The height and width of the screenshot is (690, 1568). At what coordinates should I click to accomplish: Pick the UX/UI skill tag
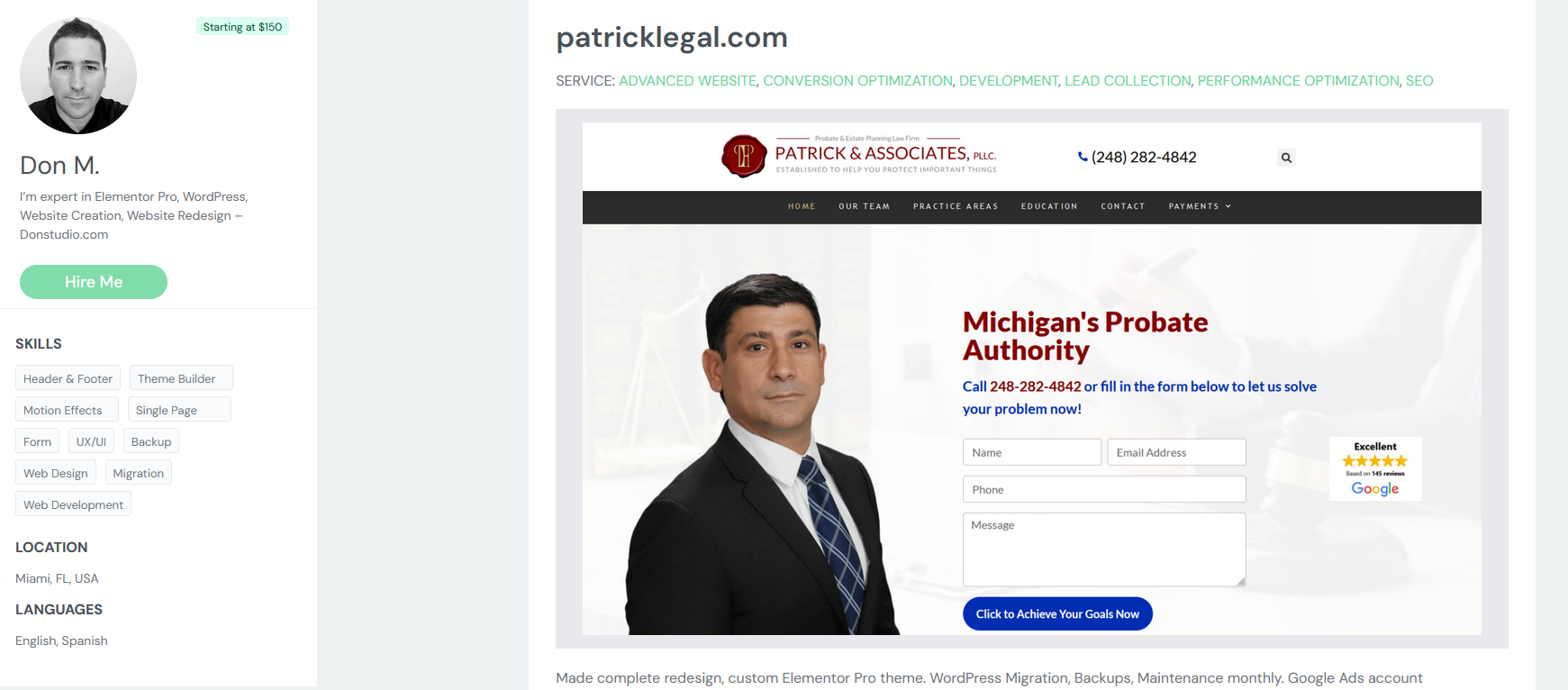[91, 441]
